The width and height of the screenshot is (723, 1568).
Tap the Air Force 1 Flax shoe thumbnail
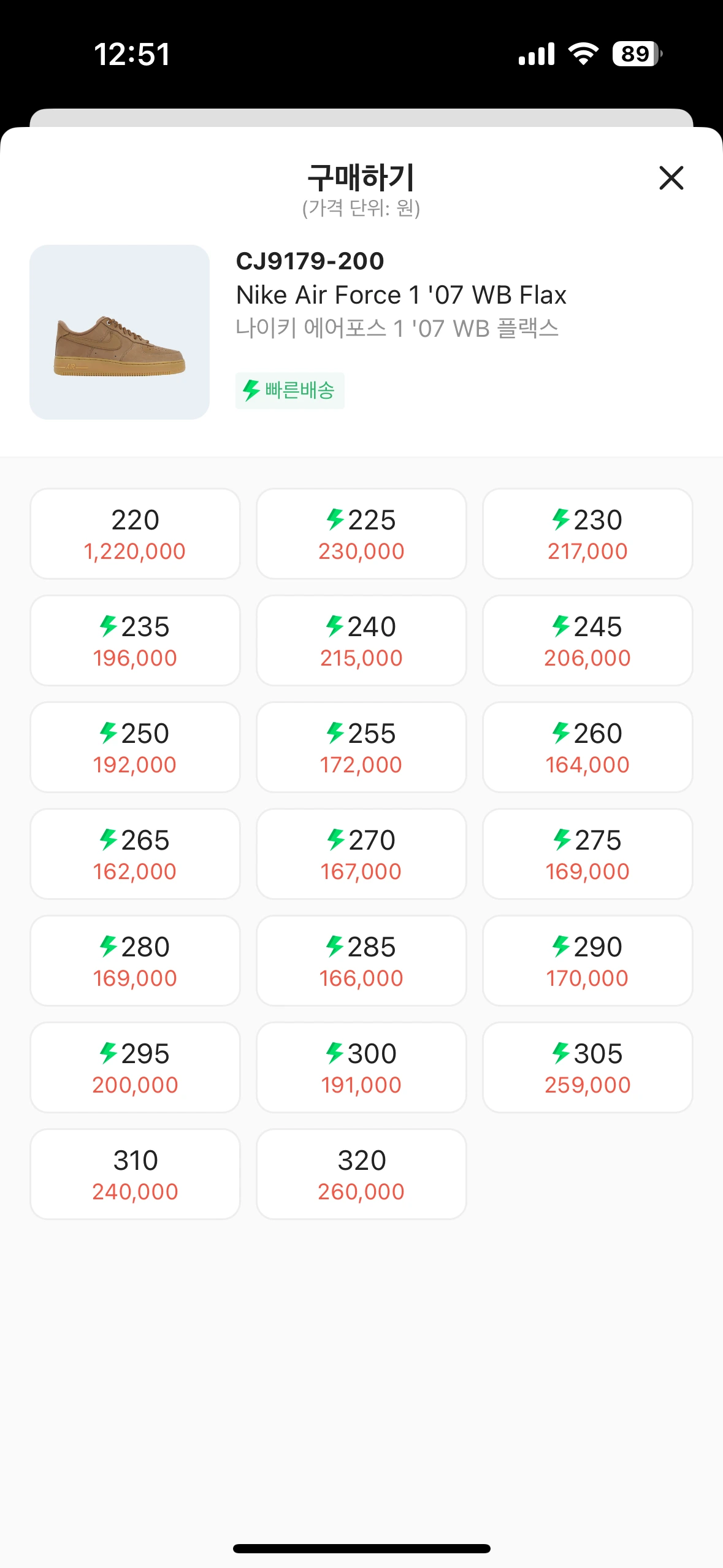click(120, 332)
